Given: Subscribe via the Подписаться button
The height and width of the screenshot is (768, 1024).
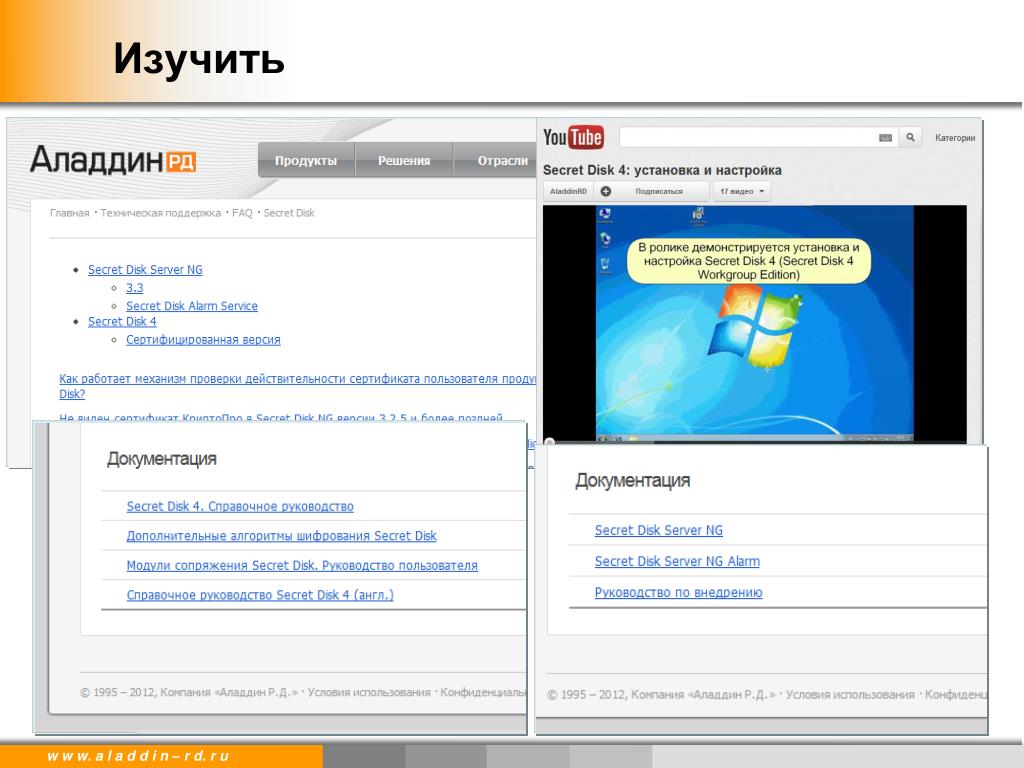Looking at the screenshot, I should 659,191.
